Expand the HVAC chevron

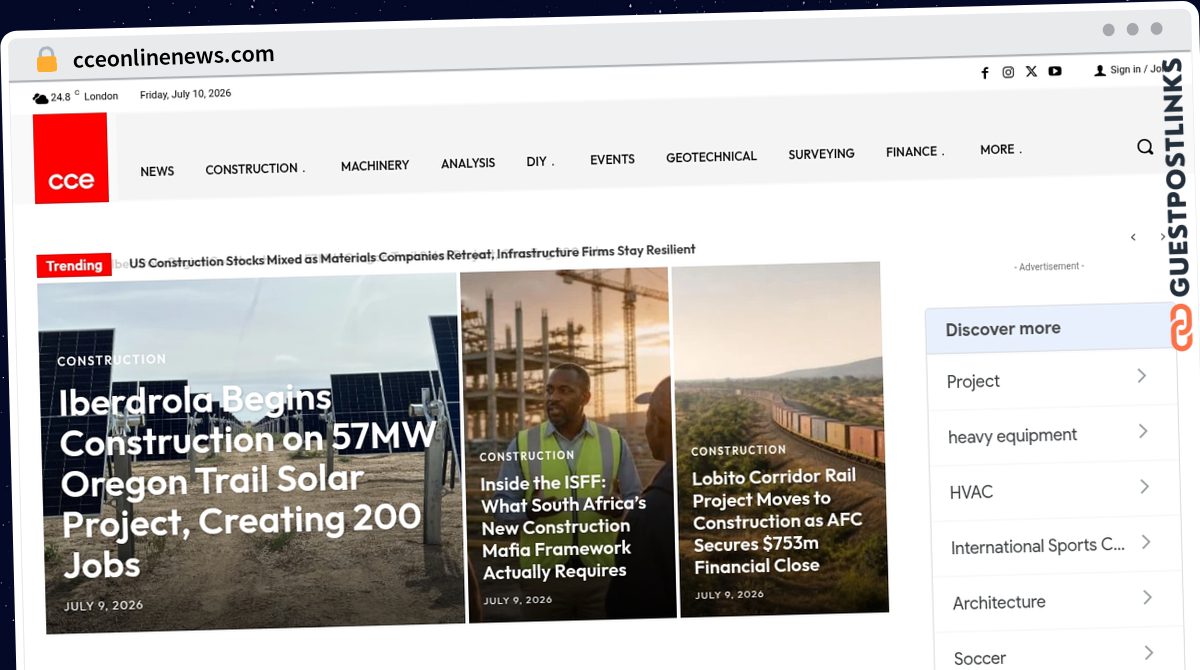pos(1144,487)
